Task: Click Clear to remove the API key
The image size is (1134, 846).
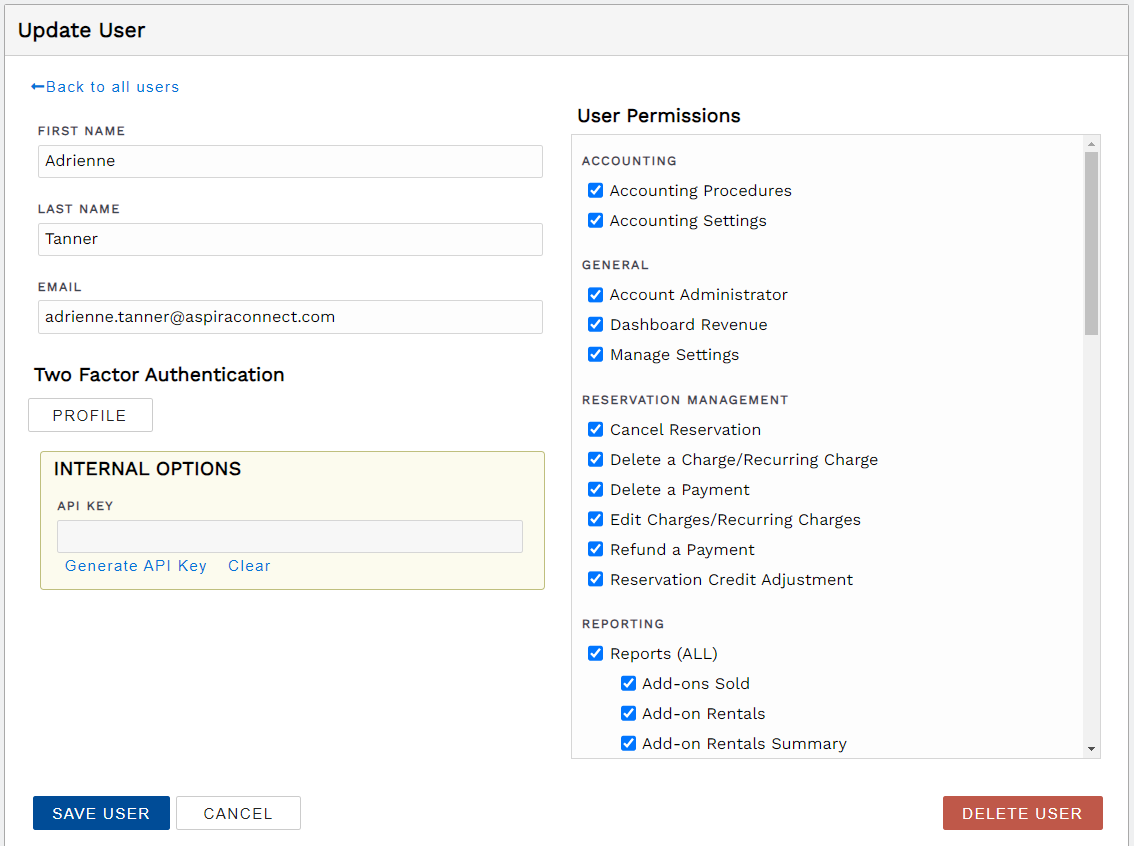Action: coord(249,566)
